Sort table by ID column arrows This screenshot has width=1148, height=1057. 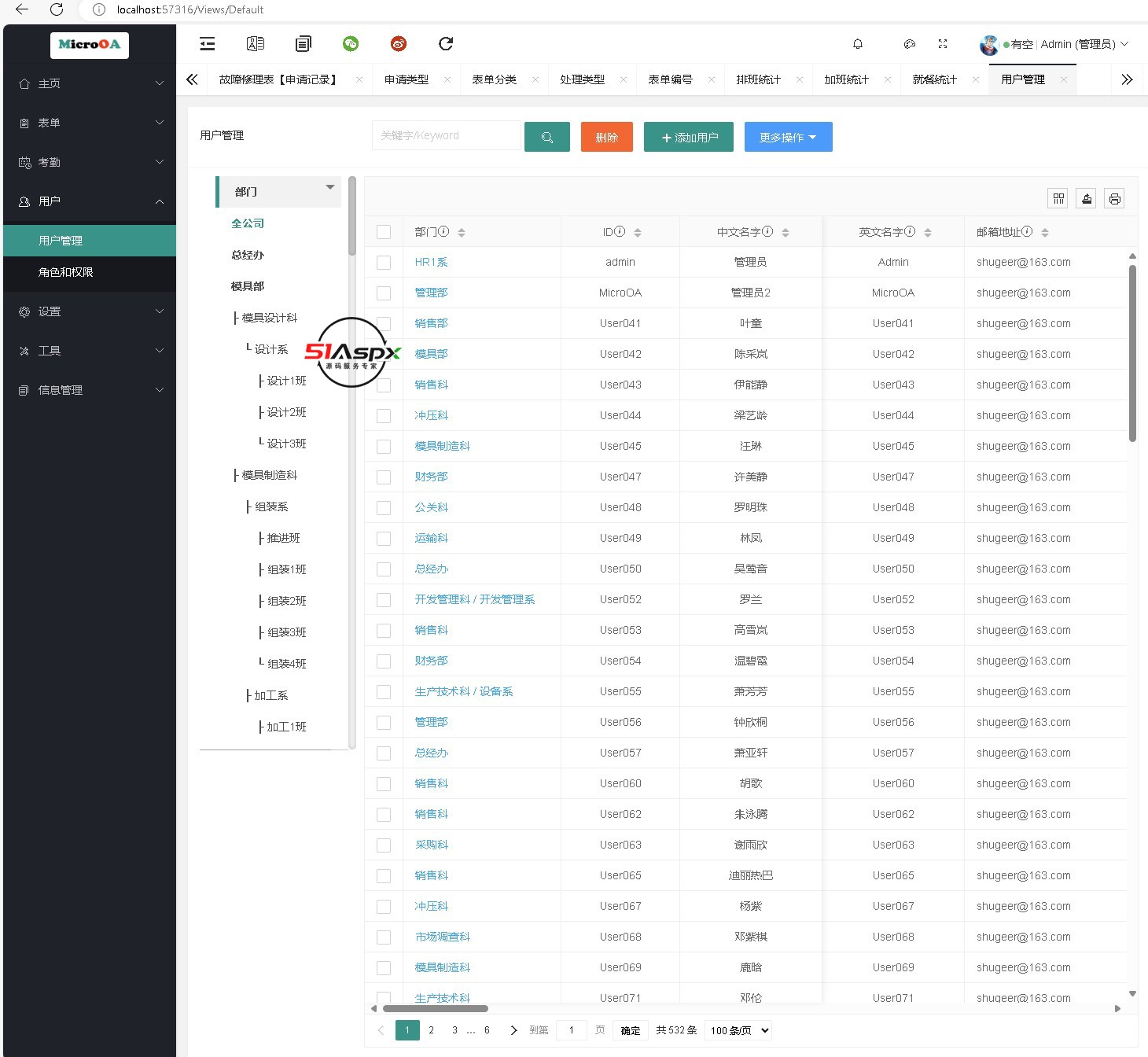coord(638,232)
